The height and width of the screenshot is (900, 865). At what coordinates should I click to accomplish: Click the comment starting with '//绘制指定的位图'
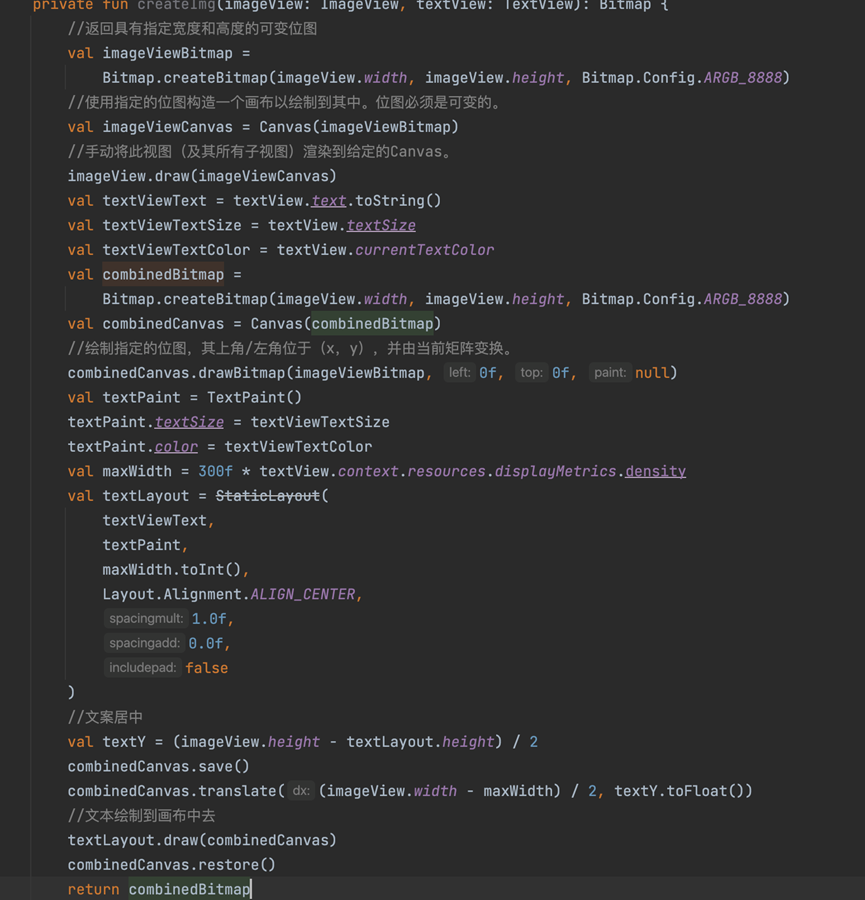pos(292,348)
